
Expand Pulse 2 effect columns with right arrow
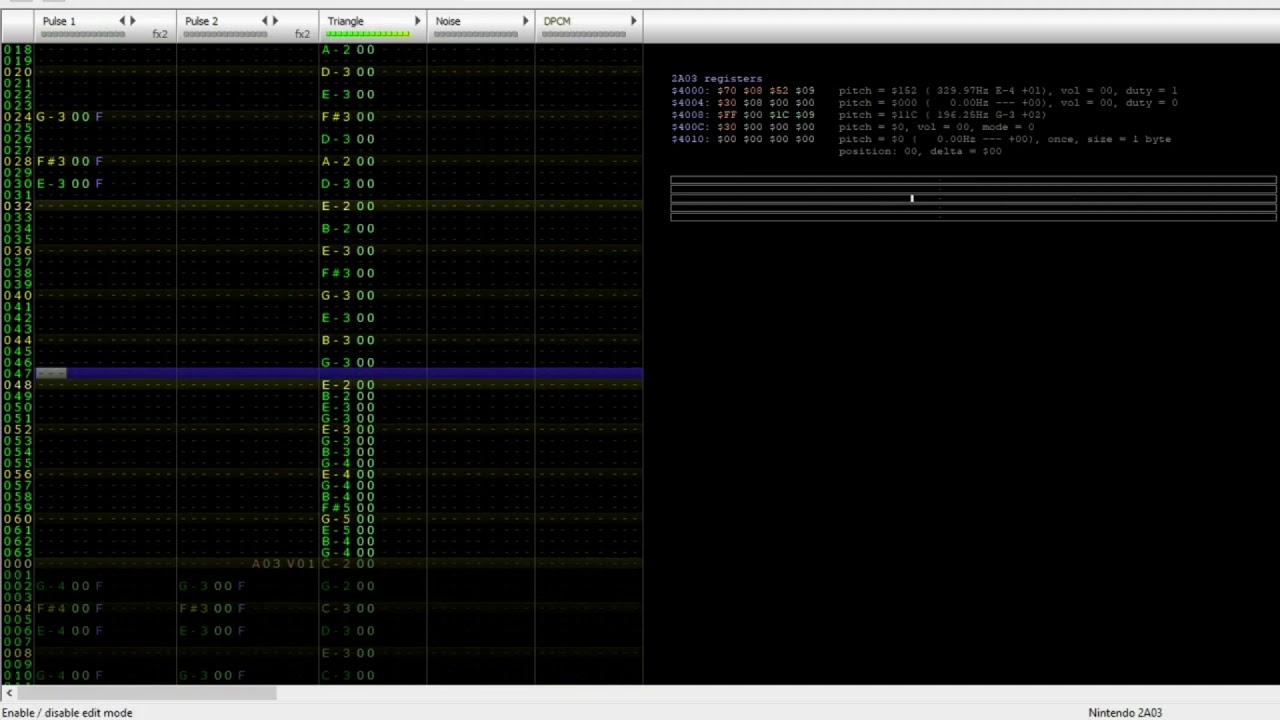(x=275, y=21)
